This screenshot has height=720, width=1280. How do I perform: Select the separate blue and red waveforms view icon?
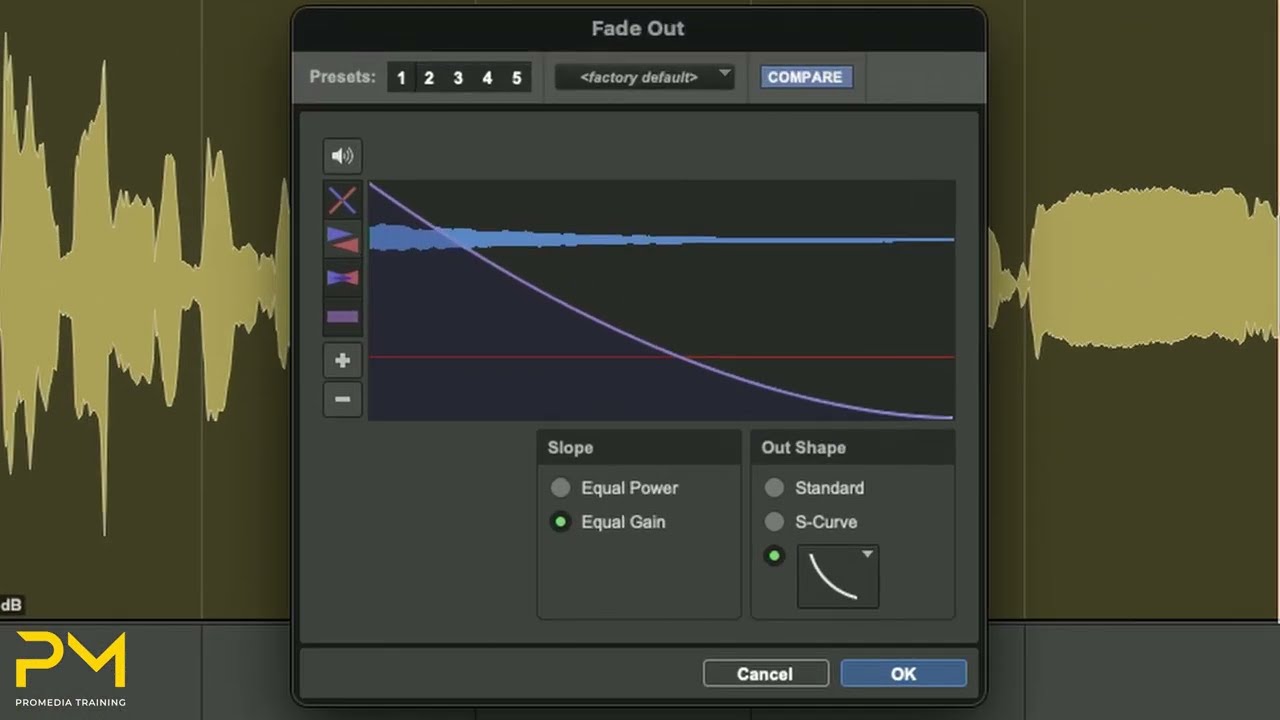click(342, 239)
